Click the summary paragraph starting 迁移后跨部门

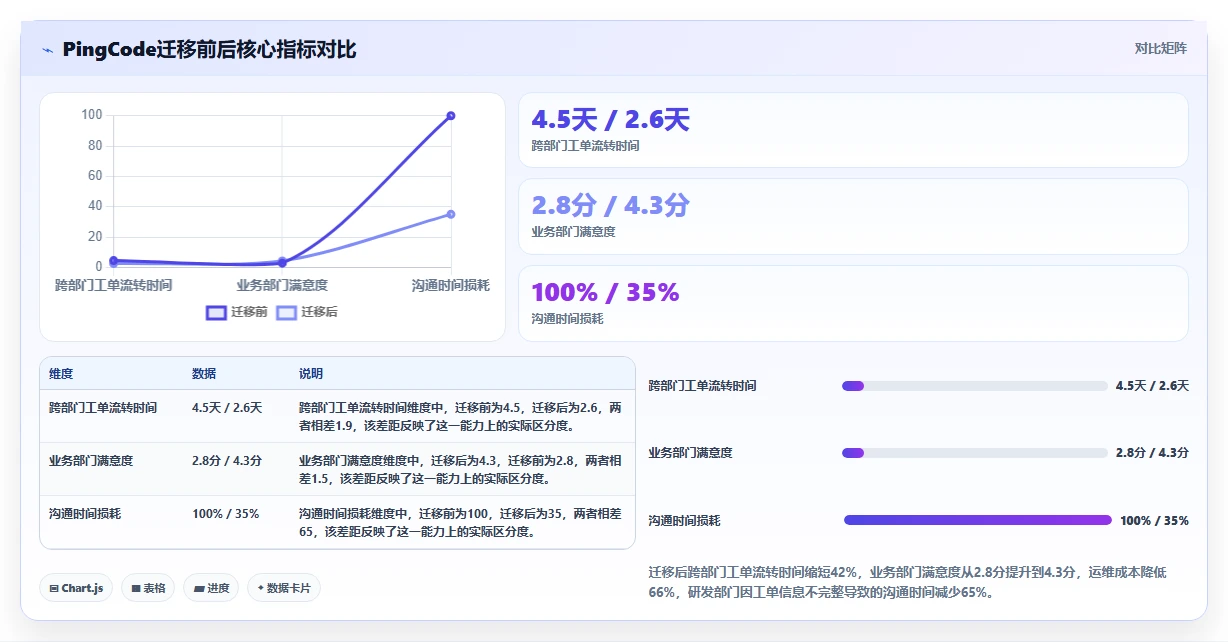(908, 583)
